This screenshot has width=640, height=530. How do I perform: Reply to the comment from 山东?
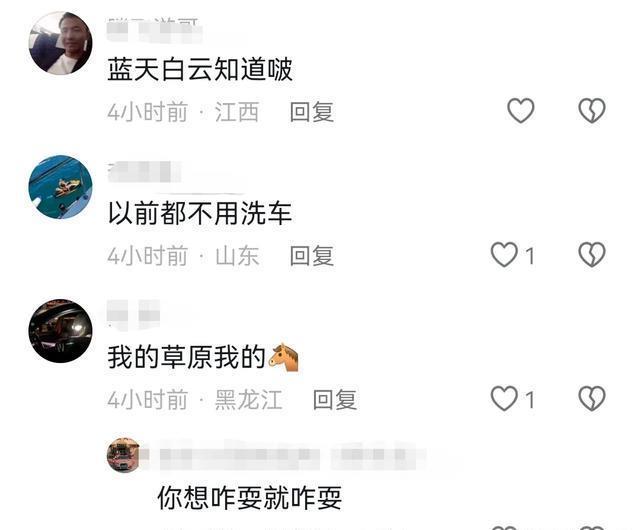point(312,256)
